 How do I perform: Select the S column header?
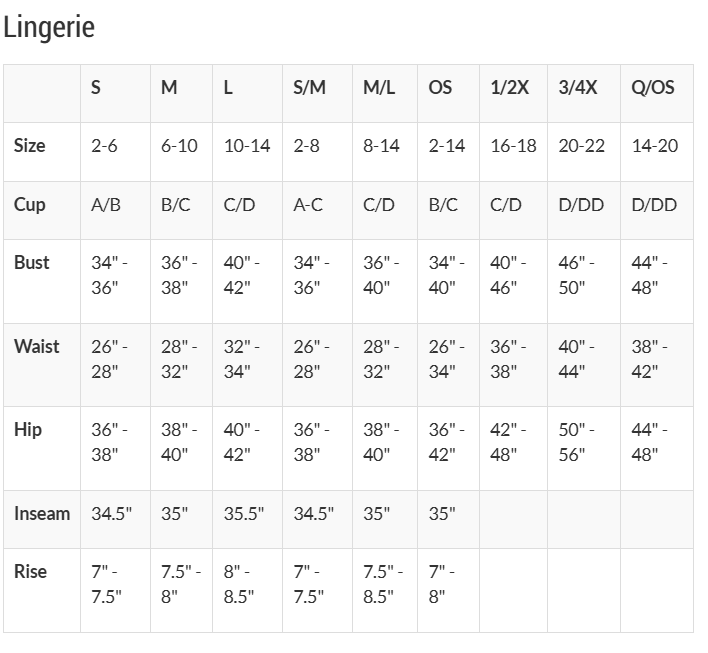96,87
